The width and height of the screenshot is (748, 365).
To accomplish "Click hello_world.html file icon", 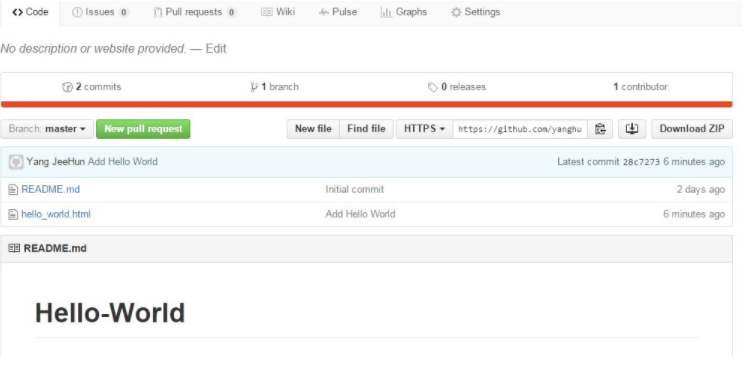I will pos(13,215).
